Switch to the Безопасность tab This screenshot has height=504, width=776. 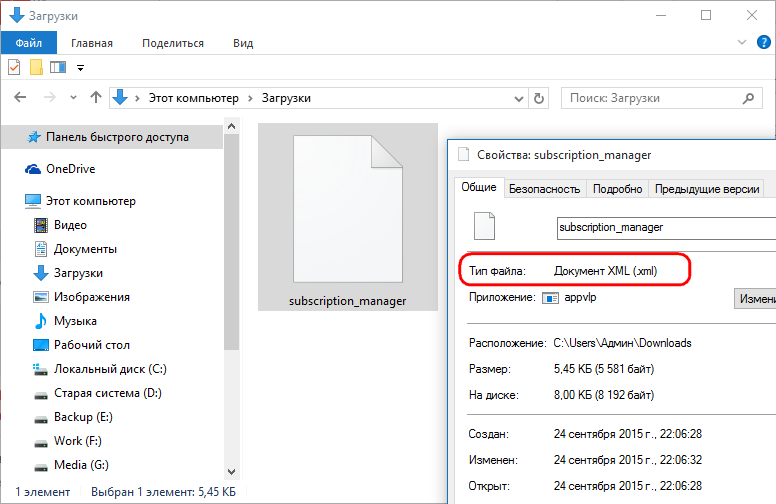pyautogui.click(x=544, y=188)
